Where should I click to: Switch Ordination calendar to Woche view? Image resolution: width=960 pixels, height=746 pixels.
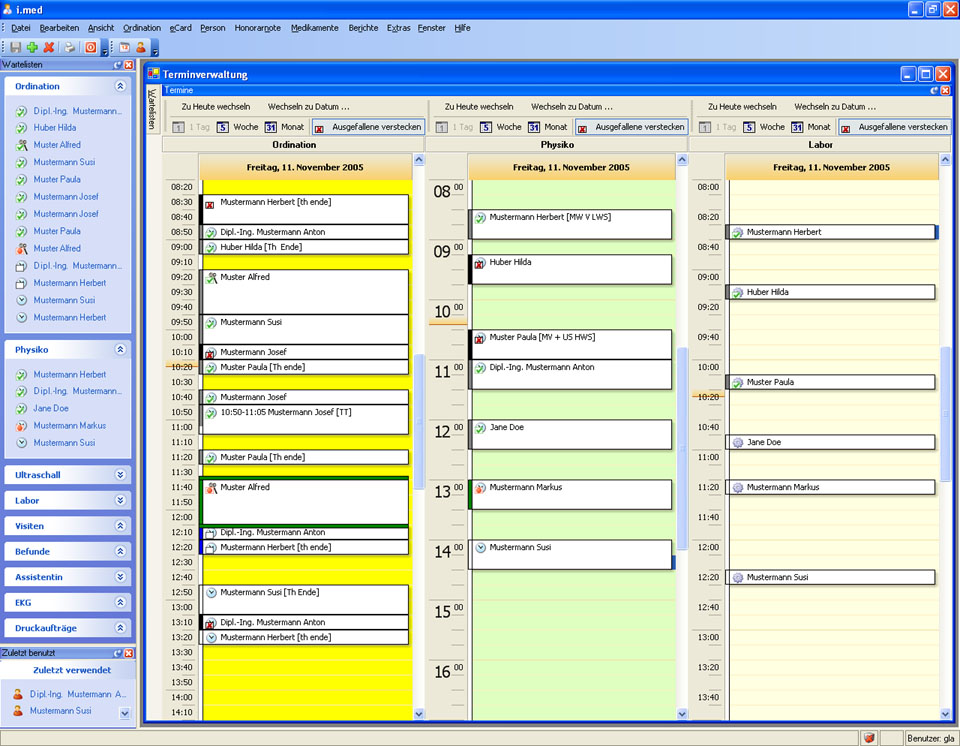238,127
